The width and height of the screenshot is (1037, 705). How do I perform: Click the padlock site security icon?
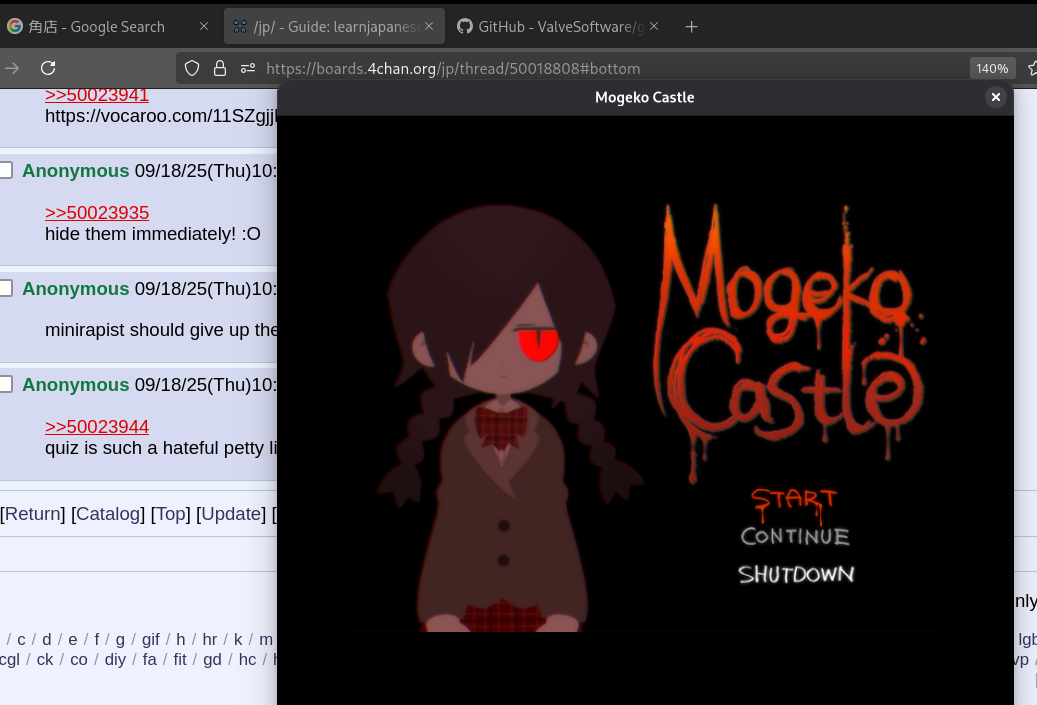220,68
